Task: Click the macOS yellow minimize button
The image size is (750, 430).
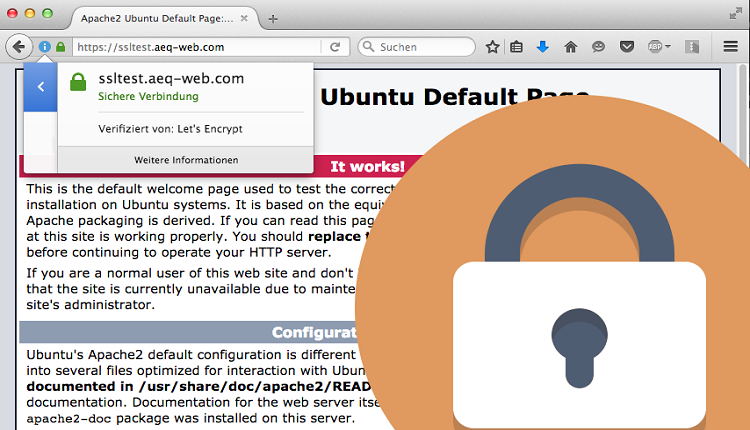Action: click(30, 13)
